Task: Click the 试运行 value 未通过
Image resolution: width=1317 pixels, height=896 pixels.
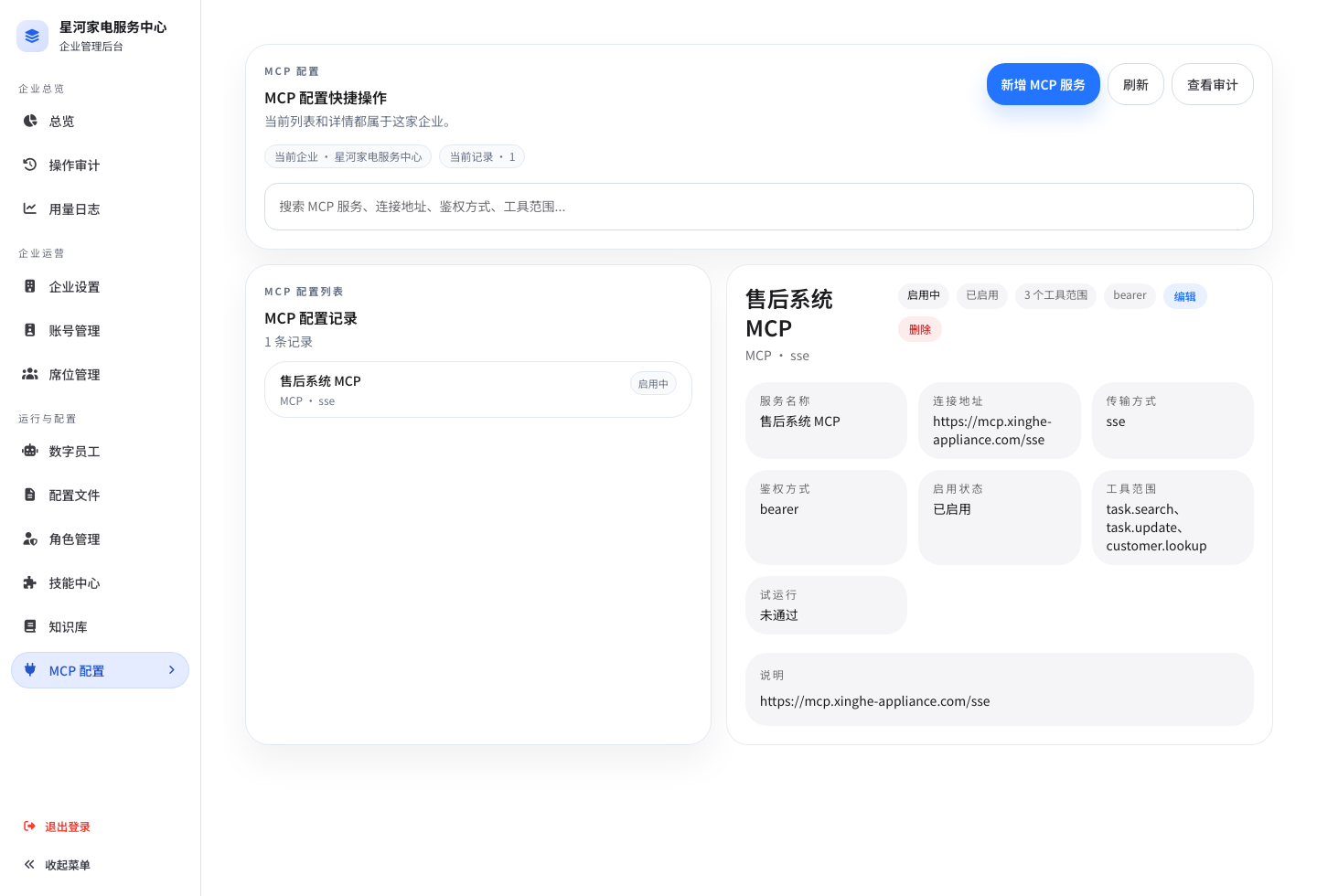Action: click(779, 615)
